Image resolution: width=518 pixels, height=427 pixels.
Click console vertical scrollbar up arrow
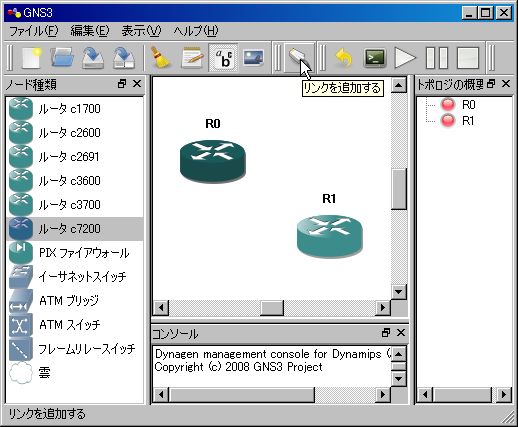point(399,354)
